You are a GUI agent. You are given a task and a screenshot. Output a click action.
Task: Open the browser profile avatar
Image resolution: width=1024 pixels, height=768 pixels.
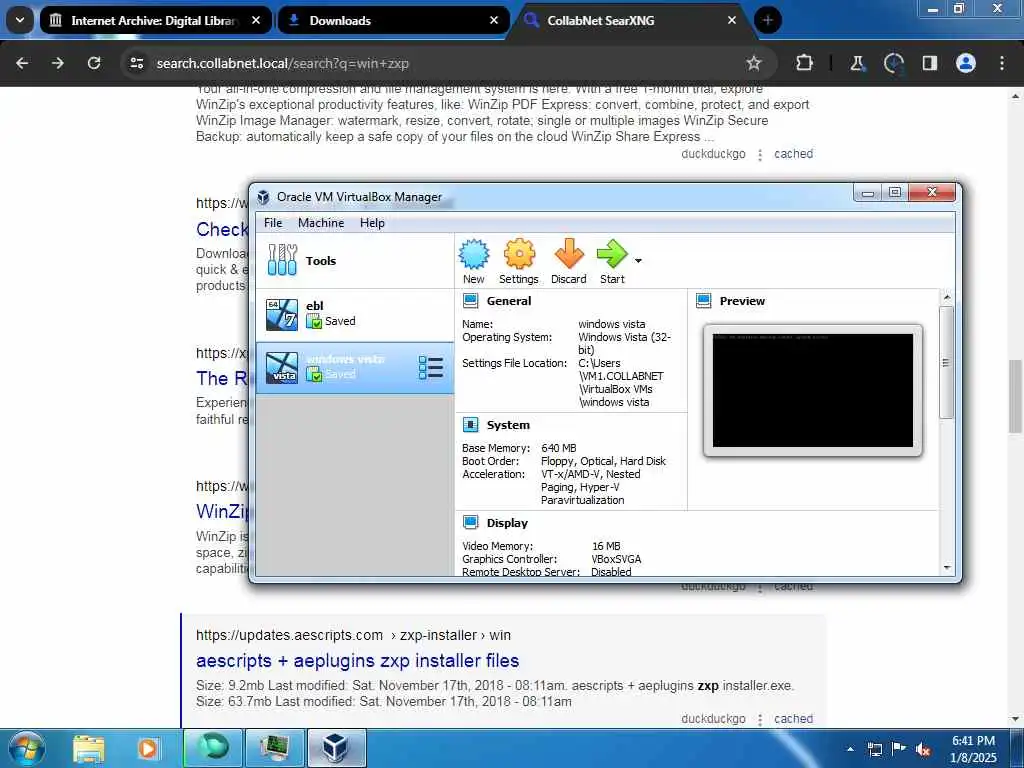click(966, 63)
